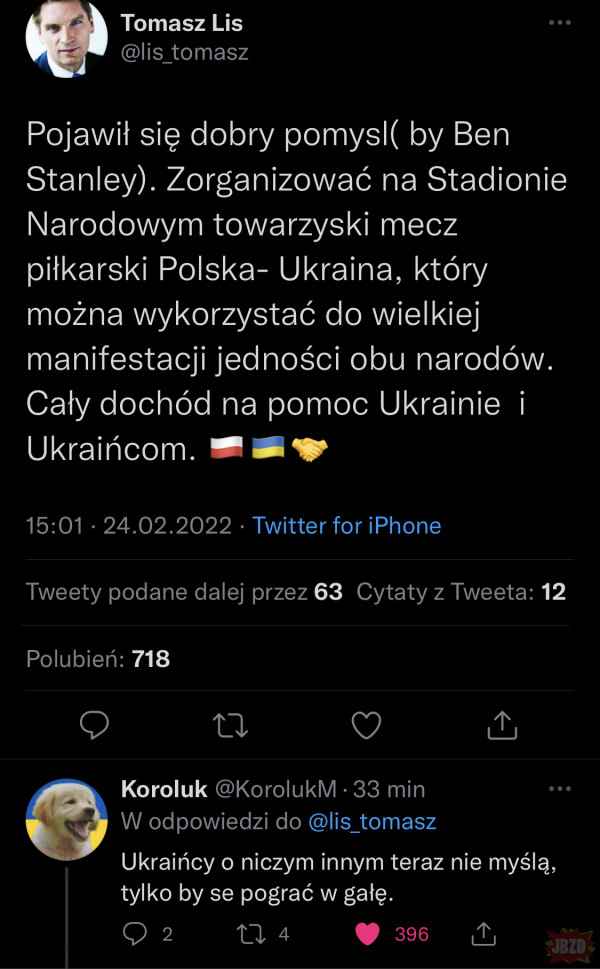View the 718 likes list
The width and height of the screenshot is (600, 969).
tap(98, 658)
